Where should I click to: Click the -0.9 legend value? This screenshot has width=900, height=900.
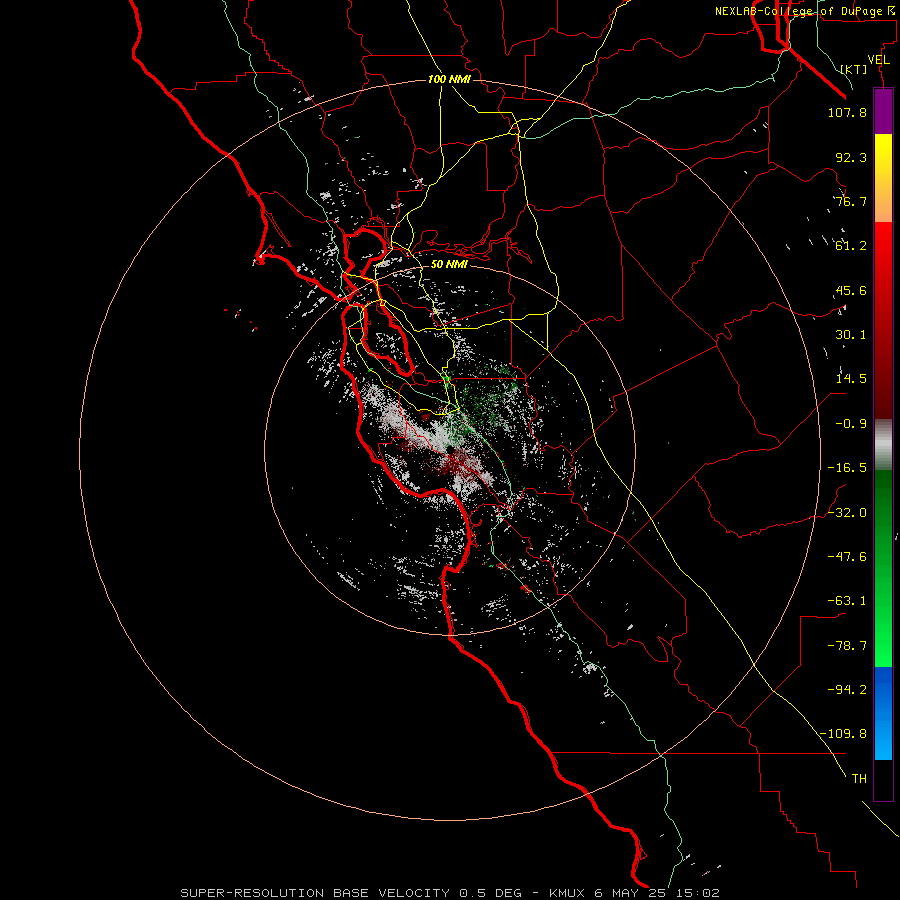pos(851,424)
